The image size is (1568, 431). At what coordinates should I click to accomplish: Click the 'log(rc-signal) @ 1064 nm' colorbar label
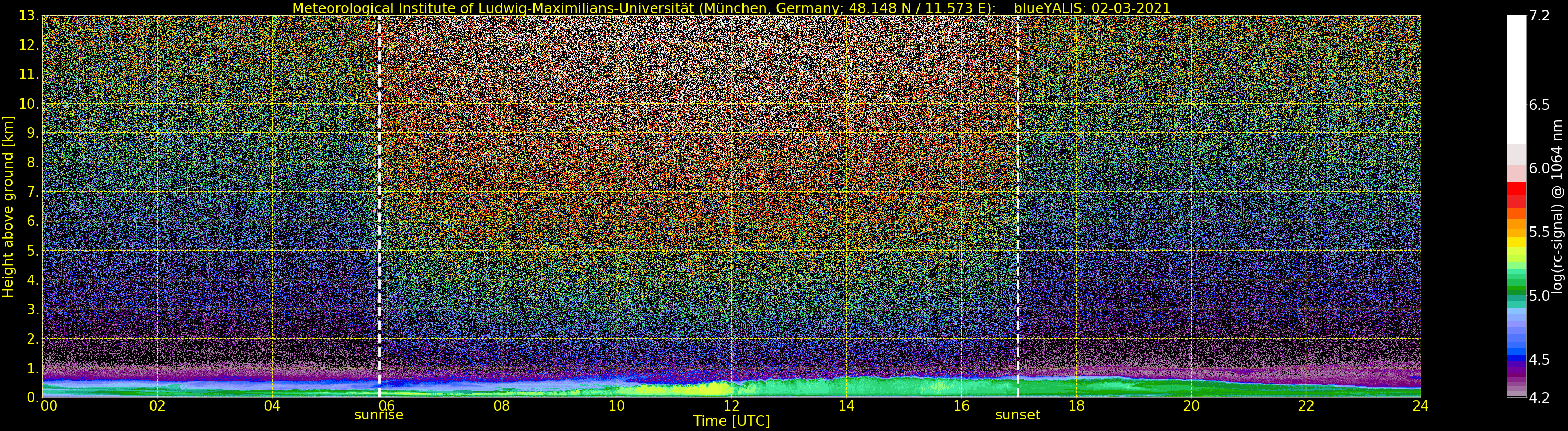point(1558,207)
